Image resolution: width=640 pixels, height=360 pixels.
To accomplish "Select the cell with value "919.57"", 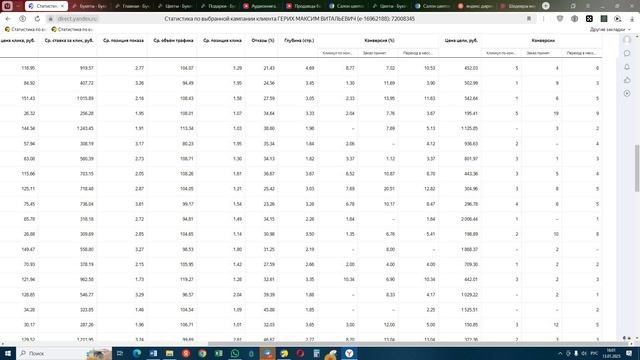I will tap(87, 68).
